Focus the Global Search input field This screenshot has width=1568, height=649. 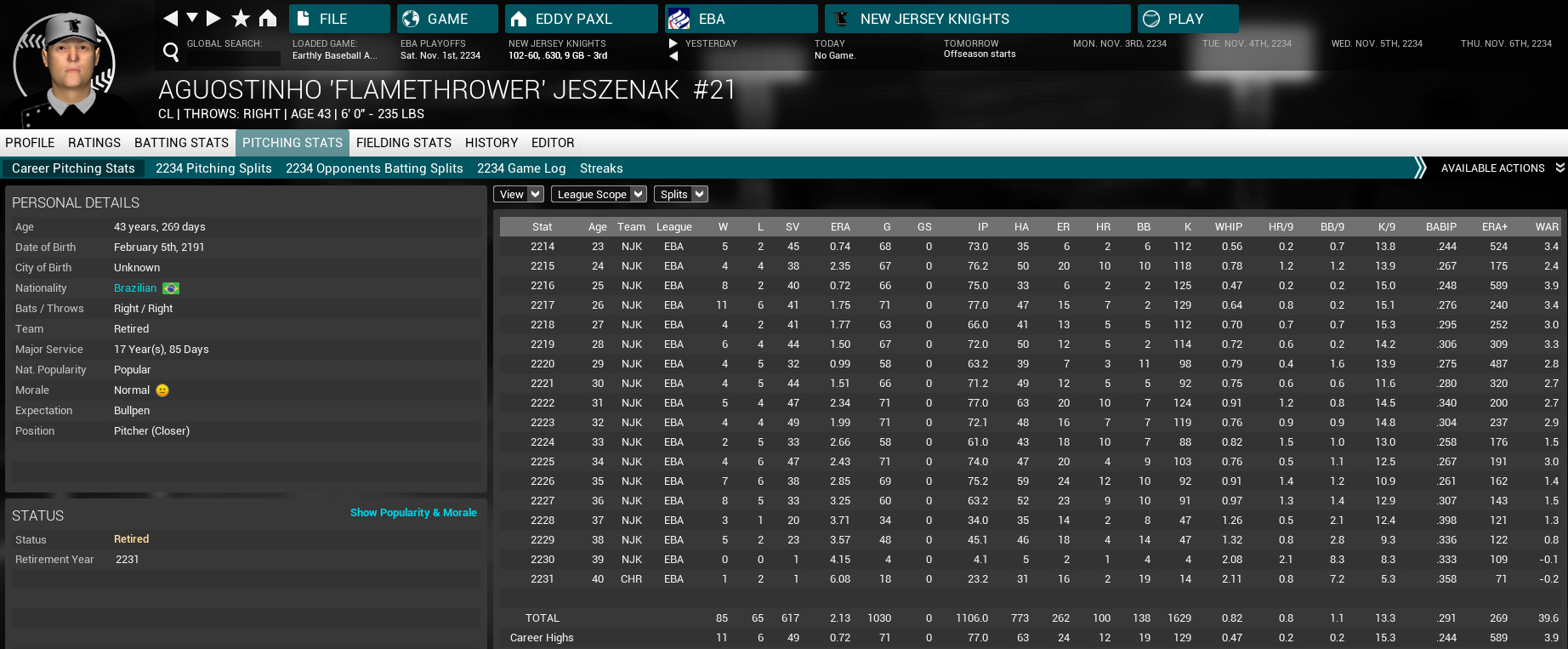tap(234, 59)
